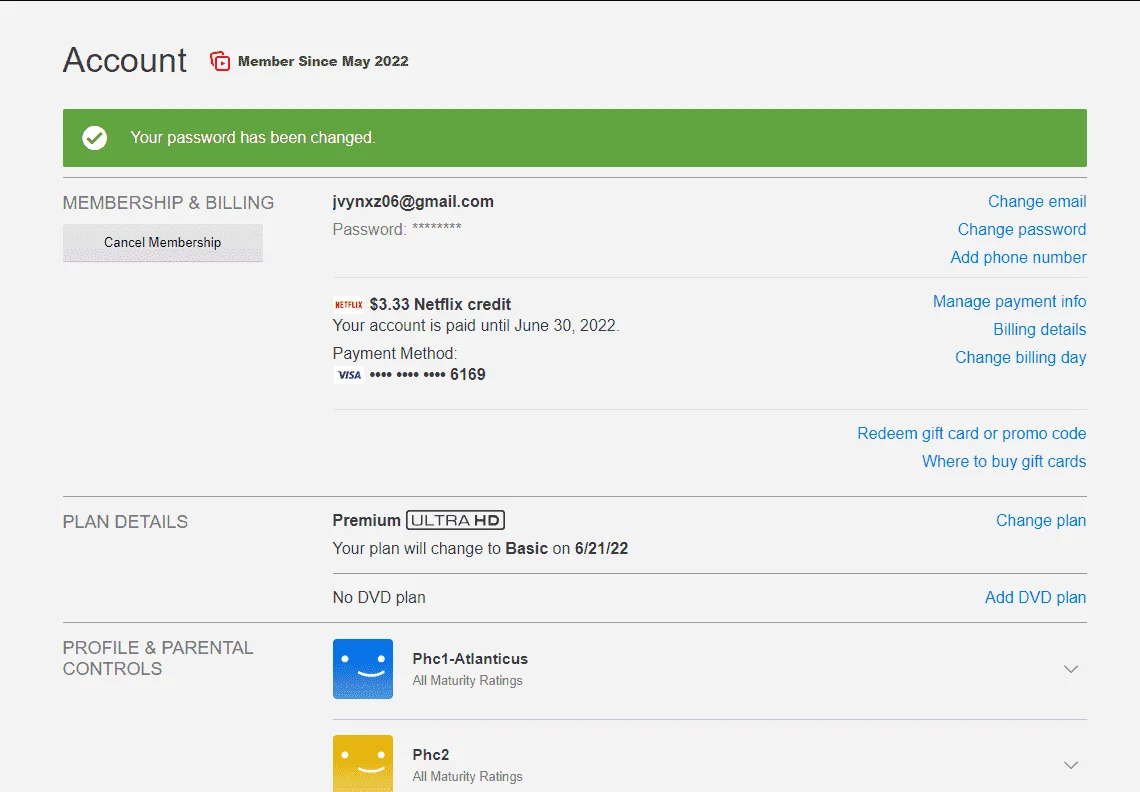Click Add DVD plan link

[1035, 597]
